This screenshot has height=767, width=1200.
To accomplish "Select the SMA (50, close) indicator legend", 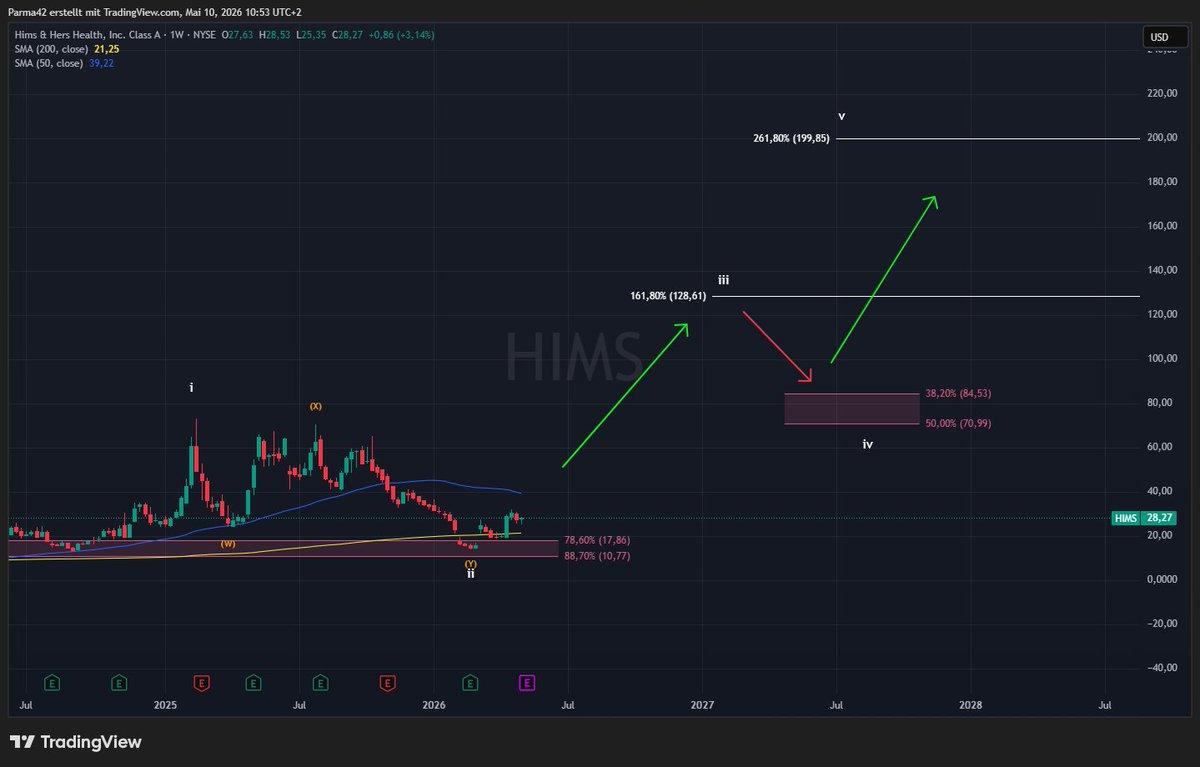I will click(x=47, y=61).
